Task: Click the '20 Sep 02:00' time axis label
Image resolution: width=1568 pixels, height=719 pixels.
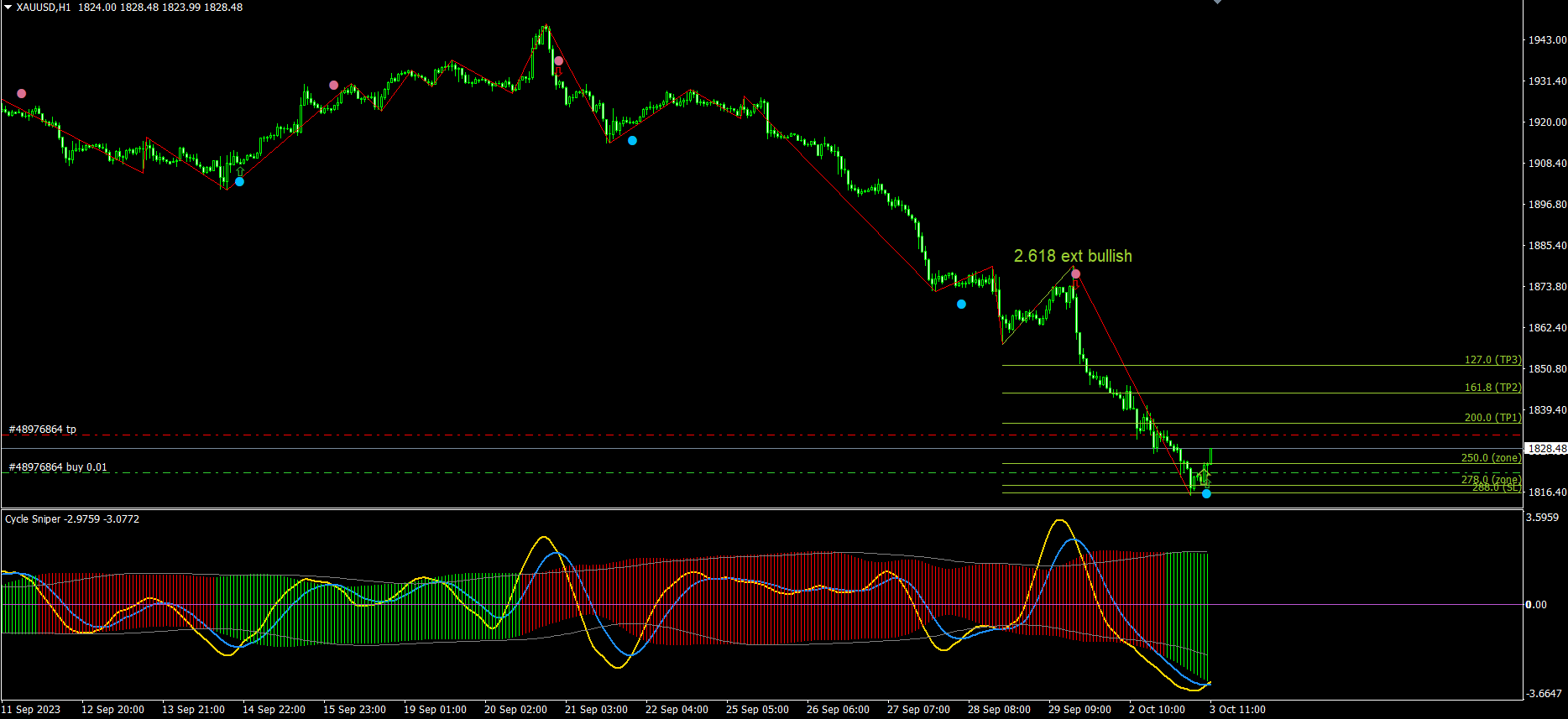Action: point(515,710)
